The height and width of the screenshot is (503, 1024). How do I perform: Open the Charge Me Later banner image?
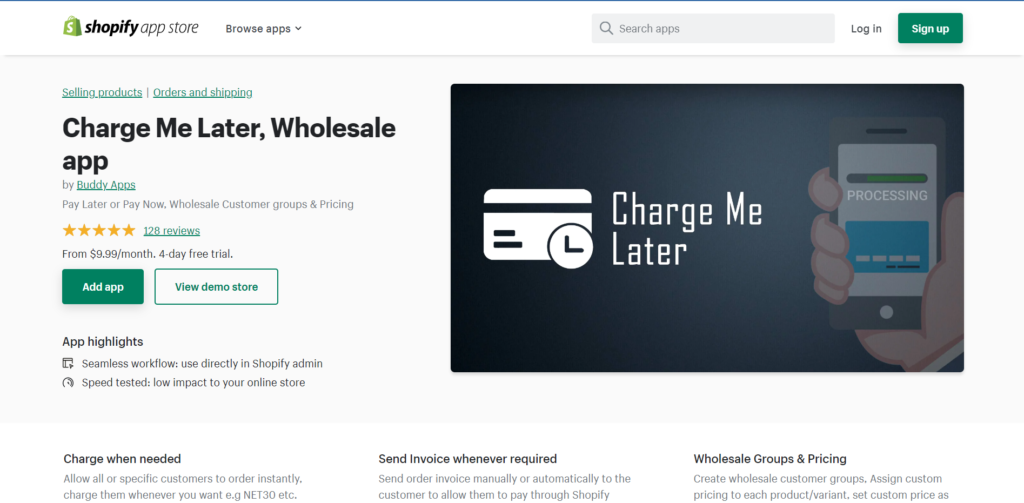pos(707,228)
